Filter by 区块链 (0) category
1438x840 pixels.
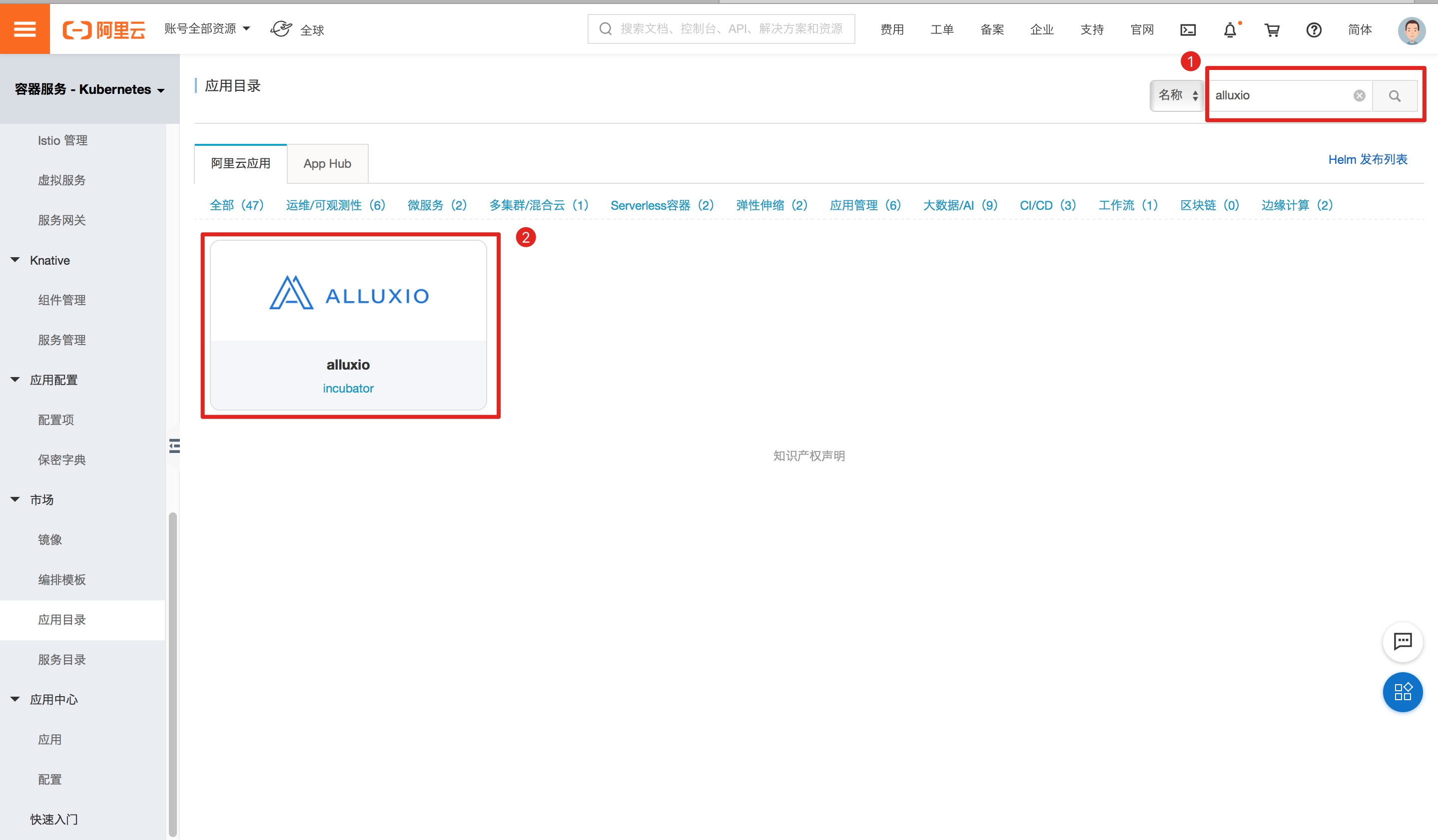tap(1210, 205)
